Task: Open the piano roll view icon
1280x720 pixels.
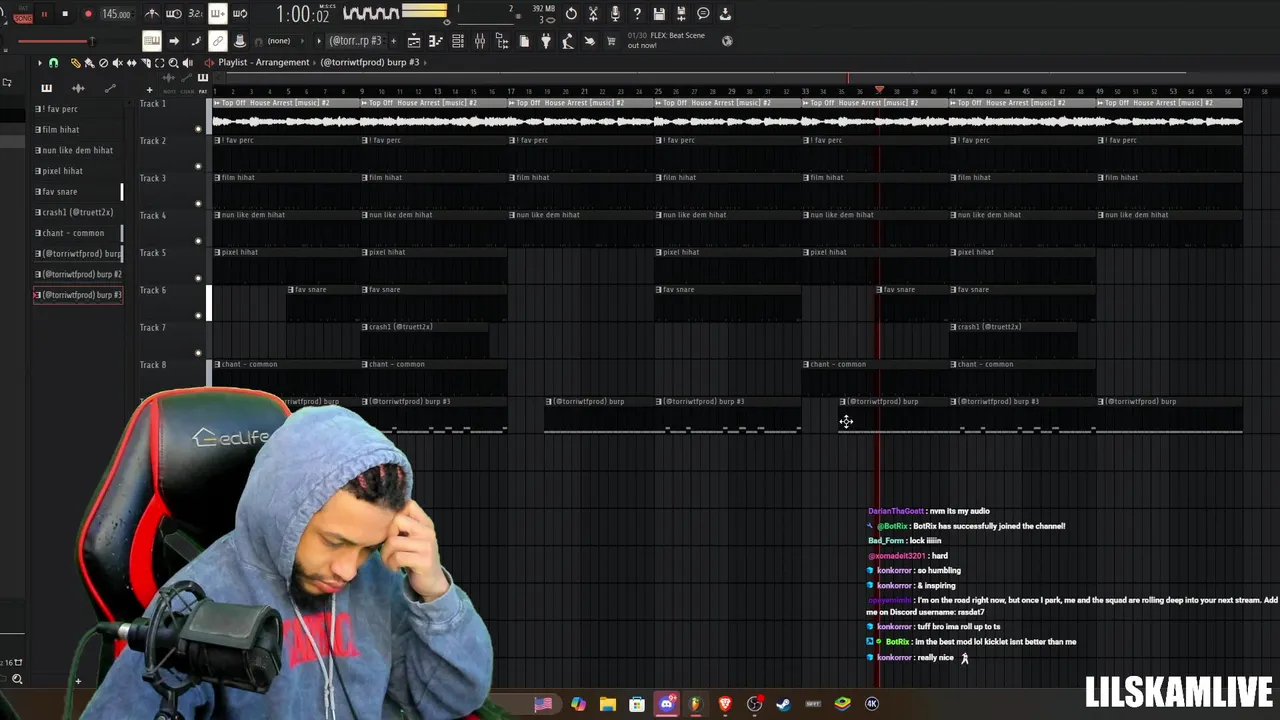Action: pyautogui.click(x=435, y=41)
